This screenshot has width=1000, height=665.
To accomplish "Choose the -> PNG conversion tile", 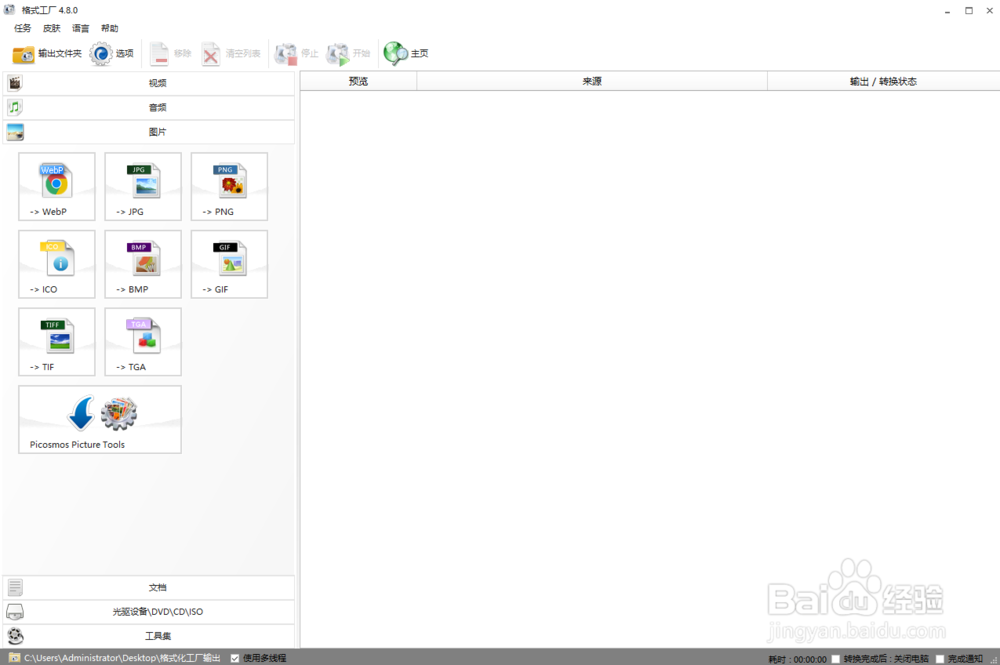I will [229, 187].
